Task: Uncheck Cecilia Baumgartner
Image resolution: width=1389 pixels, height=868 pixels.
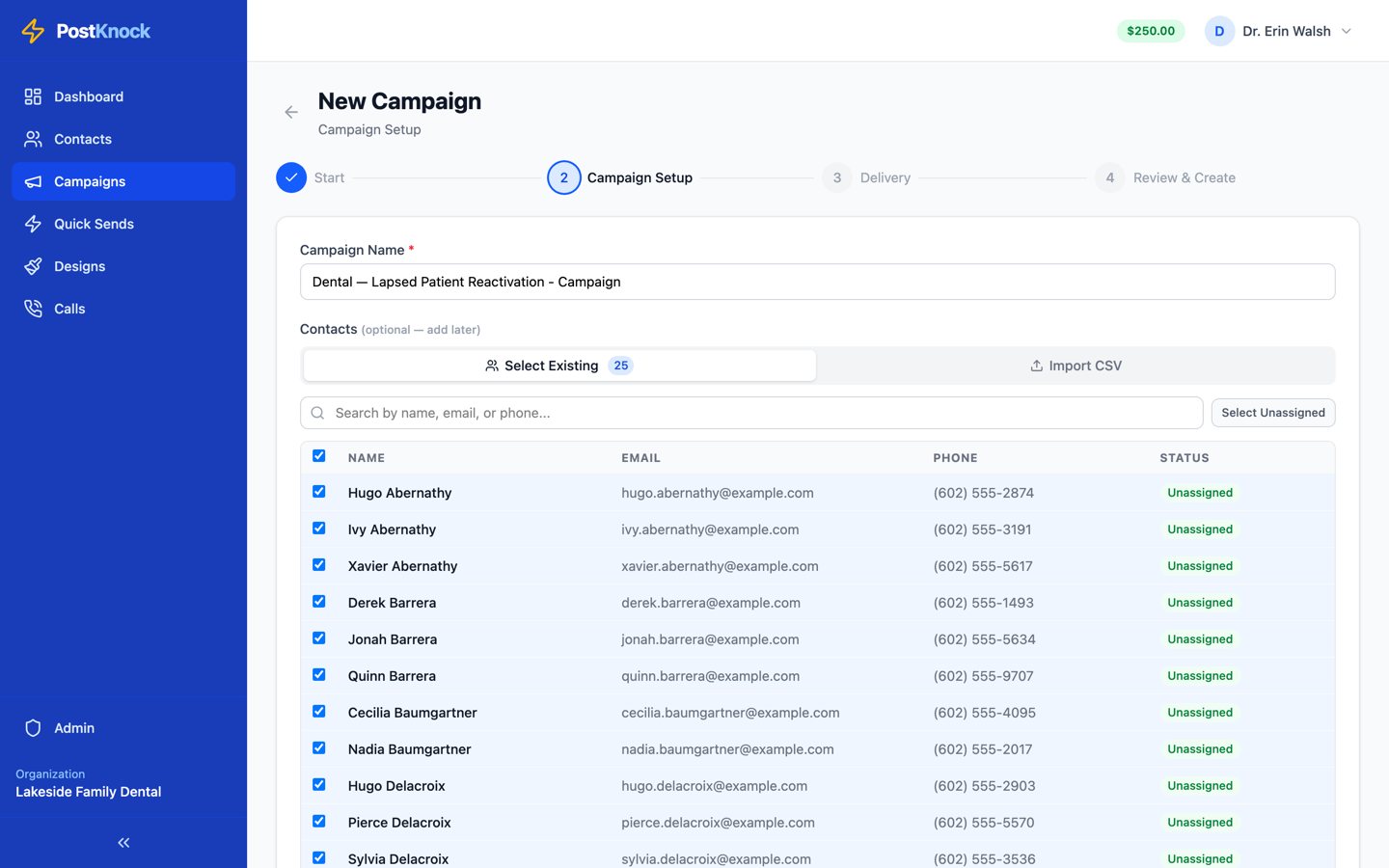Action: click(x=319, y=712)
